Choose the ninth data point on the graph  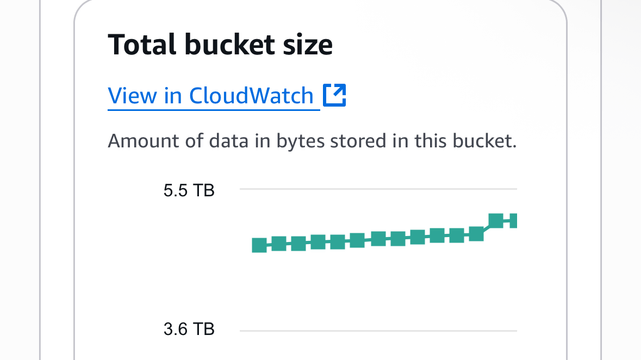[417, 237]
